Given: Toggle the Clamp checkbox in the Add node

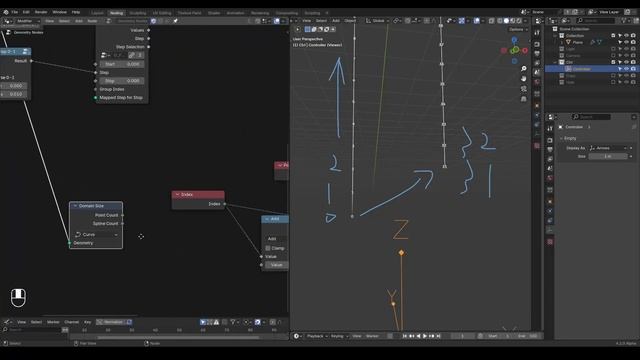Looking at the screenshot, I should coord(268,248).
